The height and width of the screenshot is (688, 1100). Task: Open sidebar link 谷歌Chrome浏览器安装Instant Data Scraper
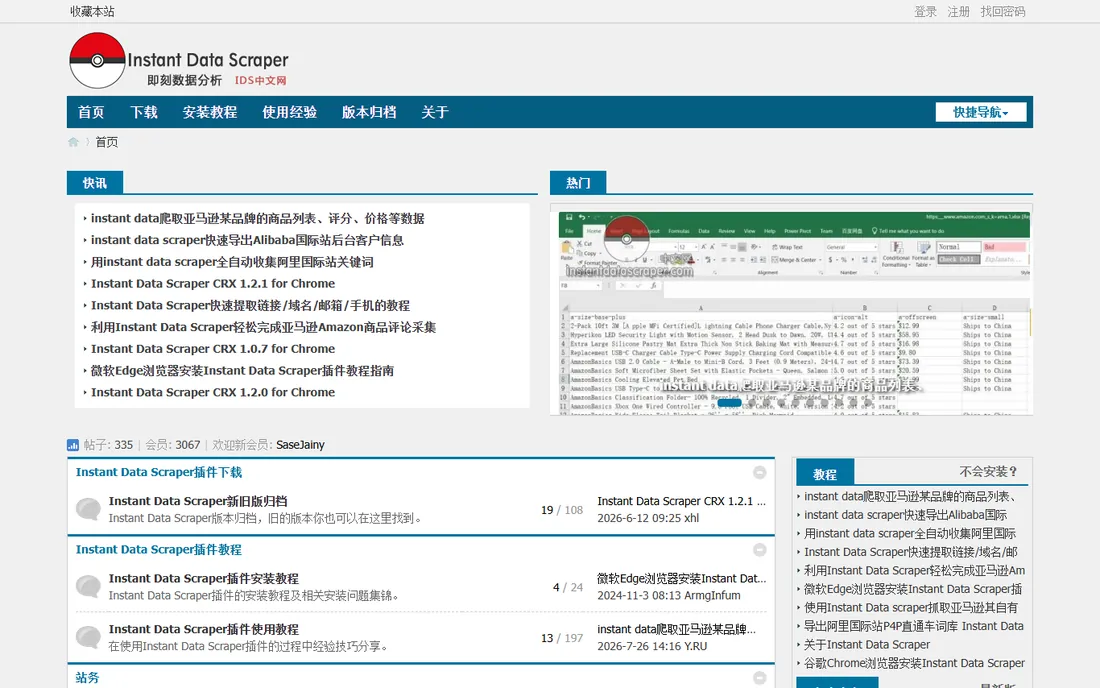[914, 663]
